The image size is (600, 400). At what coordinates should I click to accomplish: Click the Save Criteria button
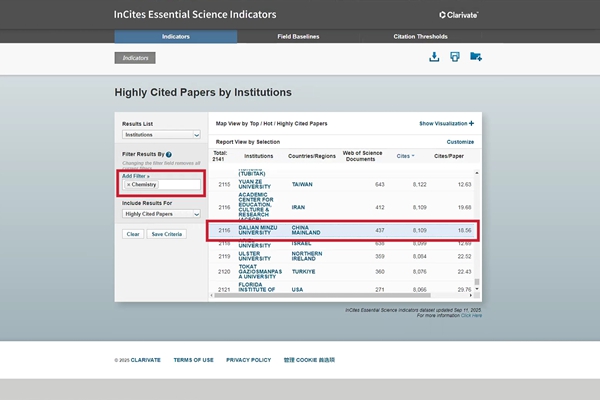pyautogui.click(x=166, y=234)
